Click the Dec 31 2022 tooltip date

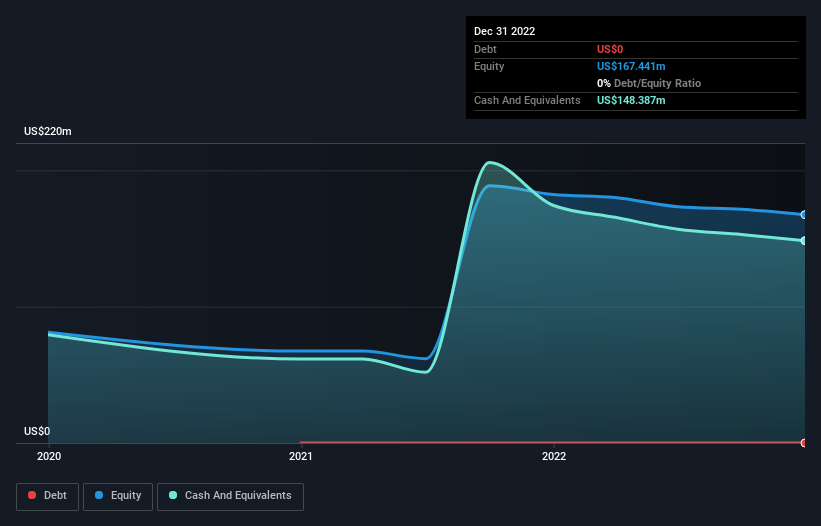tap(504, 31)
